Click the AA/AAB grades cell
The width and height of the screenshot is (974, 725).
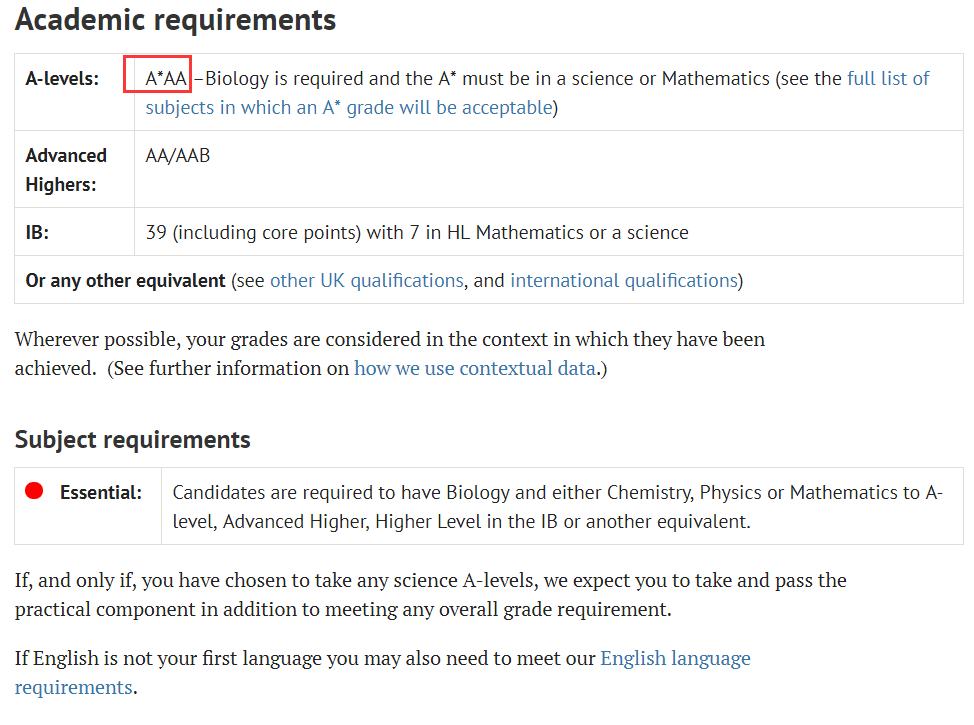pyautogui.click(x=178, y=155)
